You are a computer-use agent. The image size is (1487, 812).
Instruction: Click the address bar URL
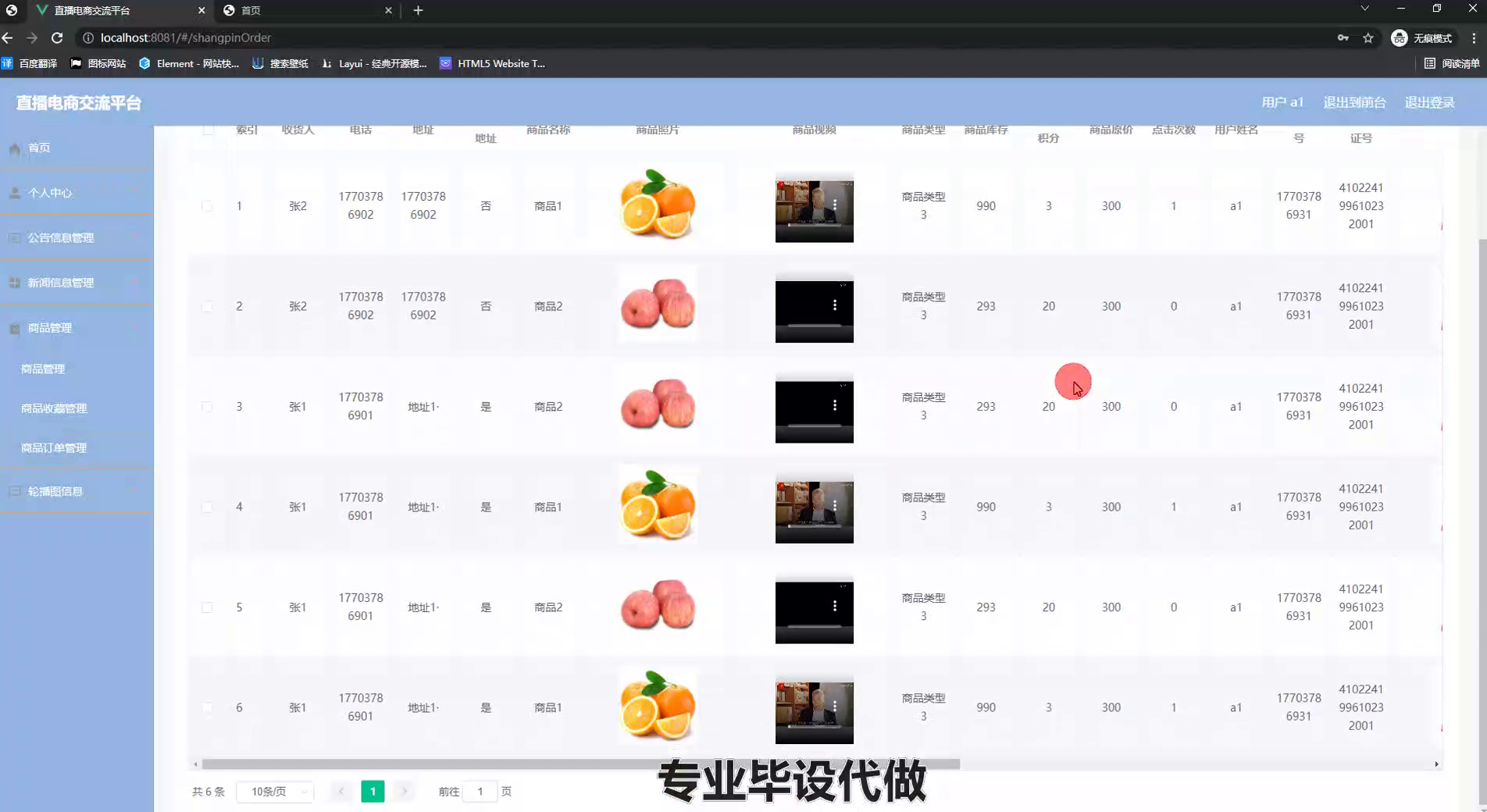tap(186, 37)
